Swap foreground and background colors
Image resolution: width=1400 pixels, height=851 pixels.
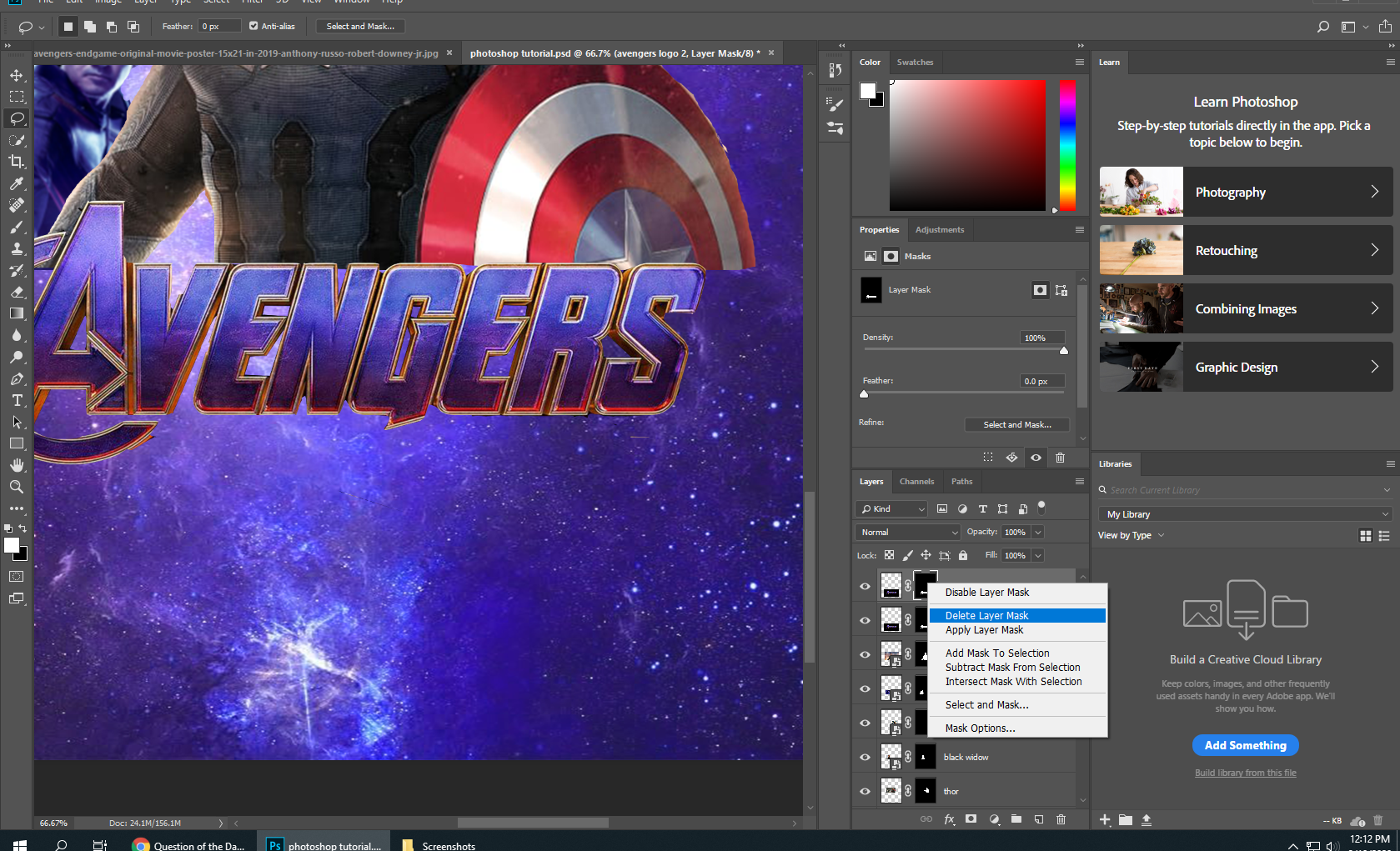pyautogui.click(x=23, y=528)
